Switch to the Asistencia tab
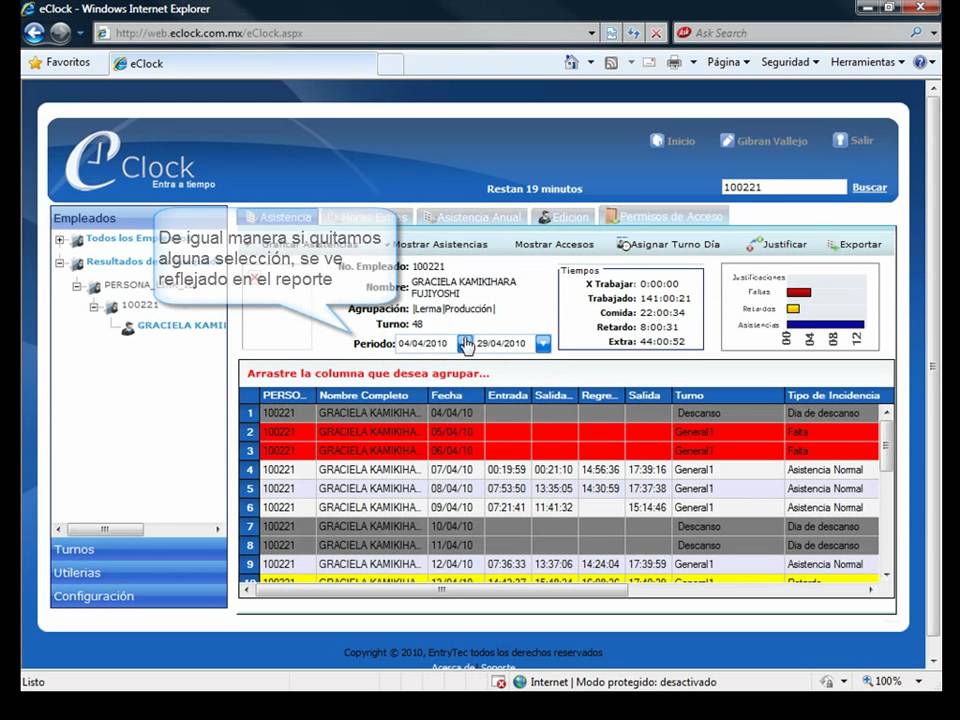 277,217
